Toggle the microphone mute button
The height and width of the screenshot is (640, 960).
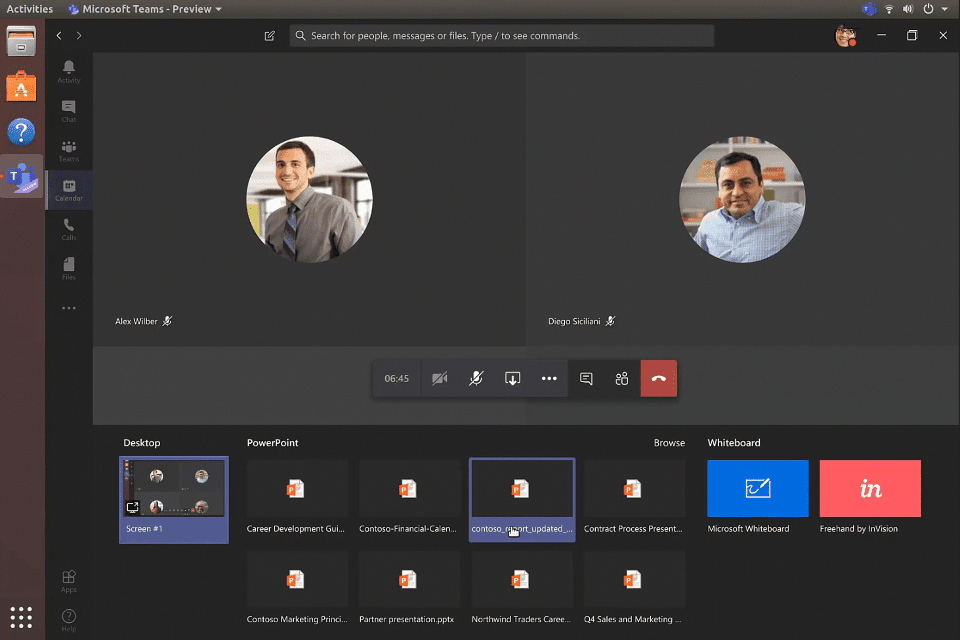click(x=476, y=378)
